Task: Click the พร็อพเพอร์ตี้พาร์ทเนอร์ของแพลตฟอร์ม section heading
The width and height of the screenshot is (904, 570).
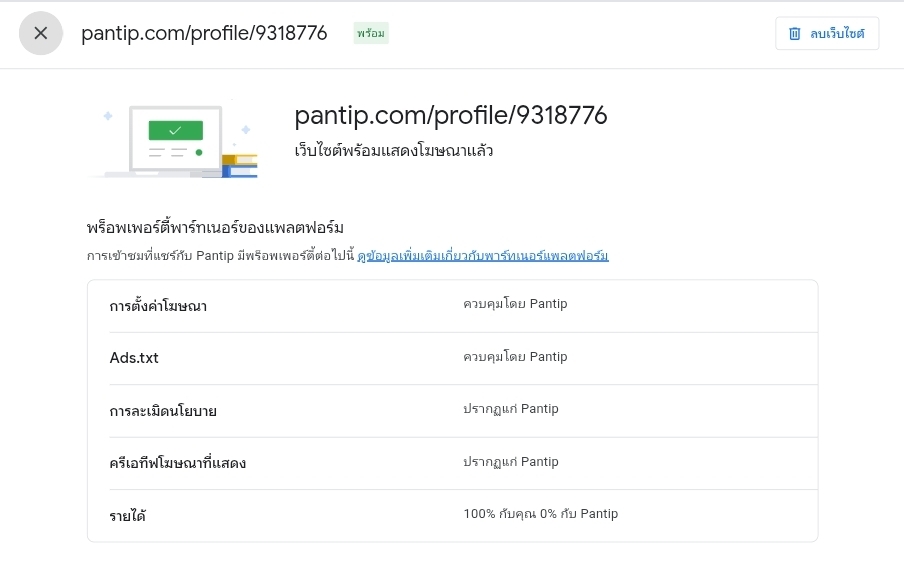Action: point(215,228)
